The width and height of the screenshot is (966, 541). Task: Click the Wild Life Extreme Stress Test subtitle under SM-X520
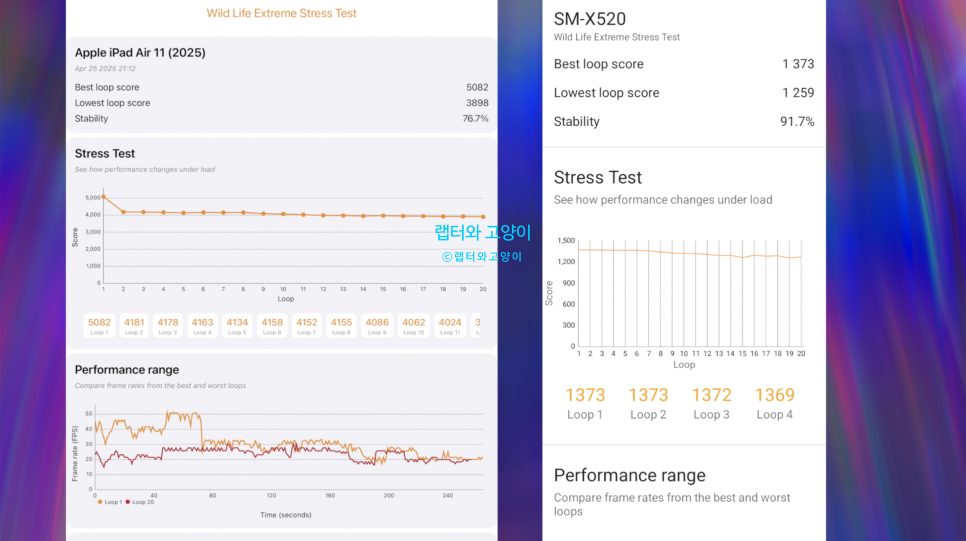[617, 37]
